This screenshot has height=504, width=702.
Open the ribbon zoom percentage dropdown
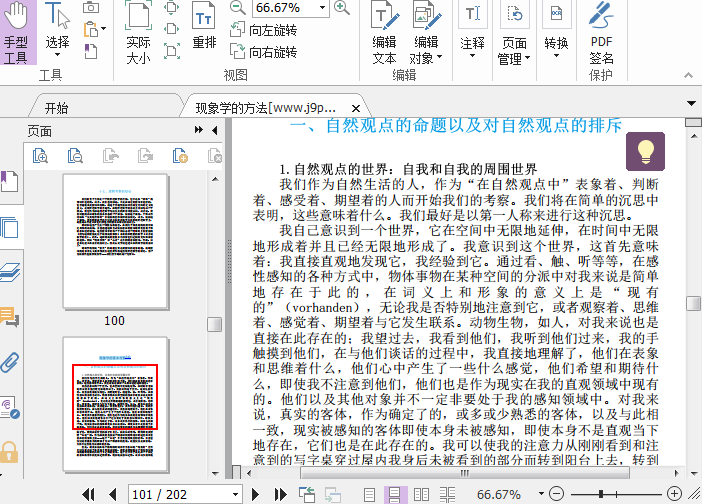point(322,8)
